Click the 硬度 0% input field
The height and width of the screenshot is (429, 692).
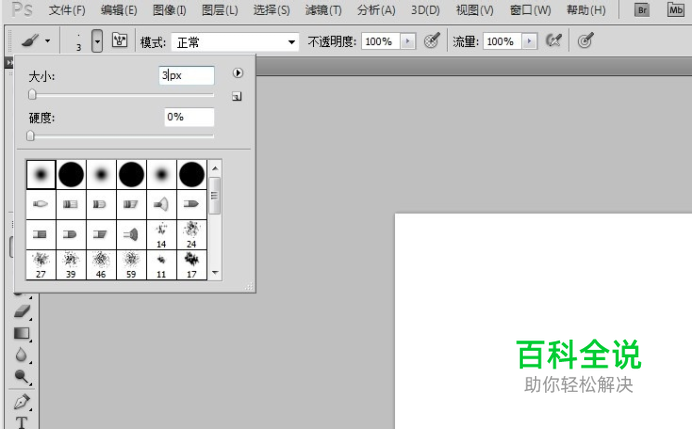[189, 117]
